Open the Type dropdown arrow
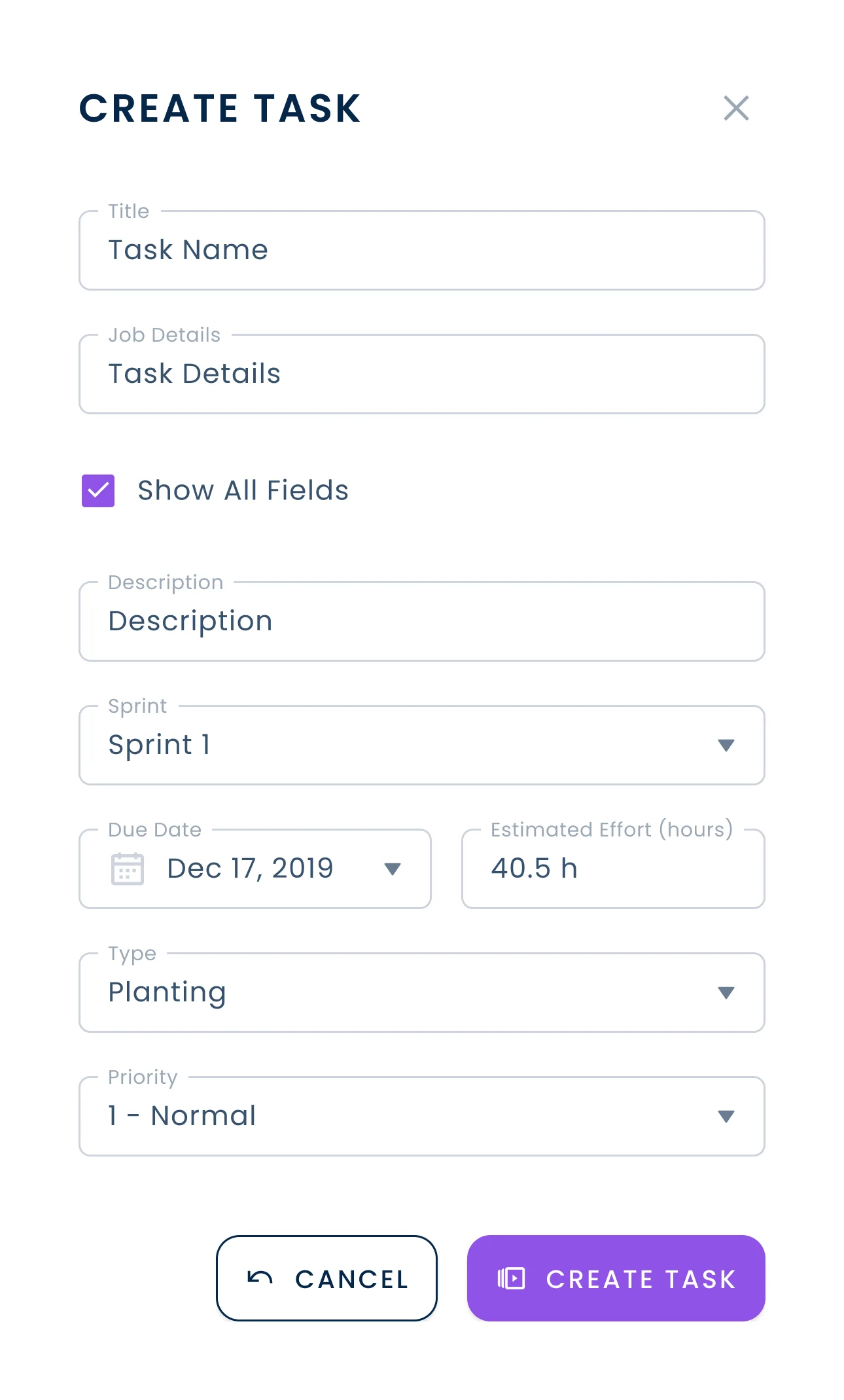 coord(726,992)
